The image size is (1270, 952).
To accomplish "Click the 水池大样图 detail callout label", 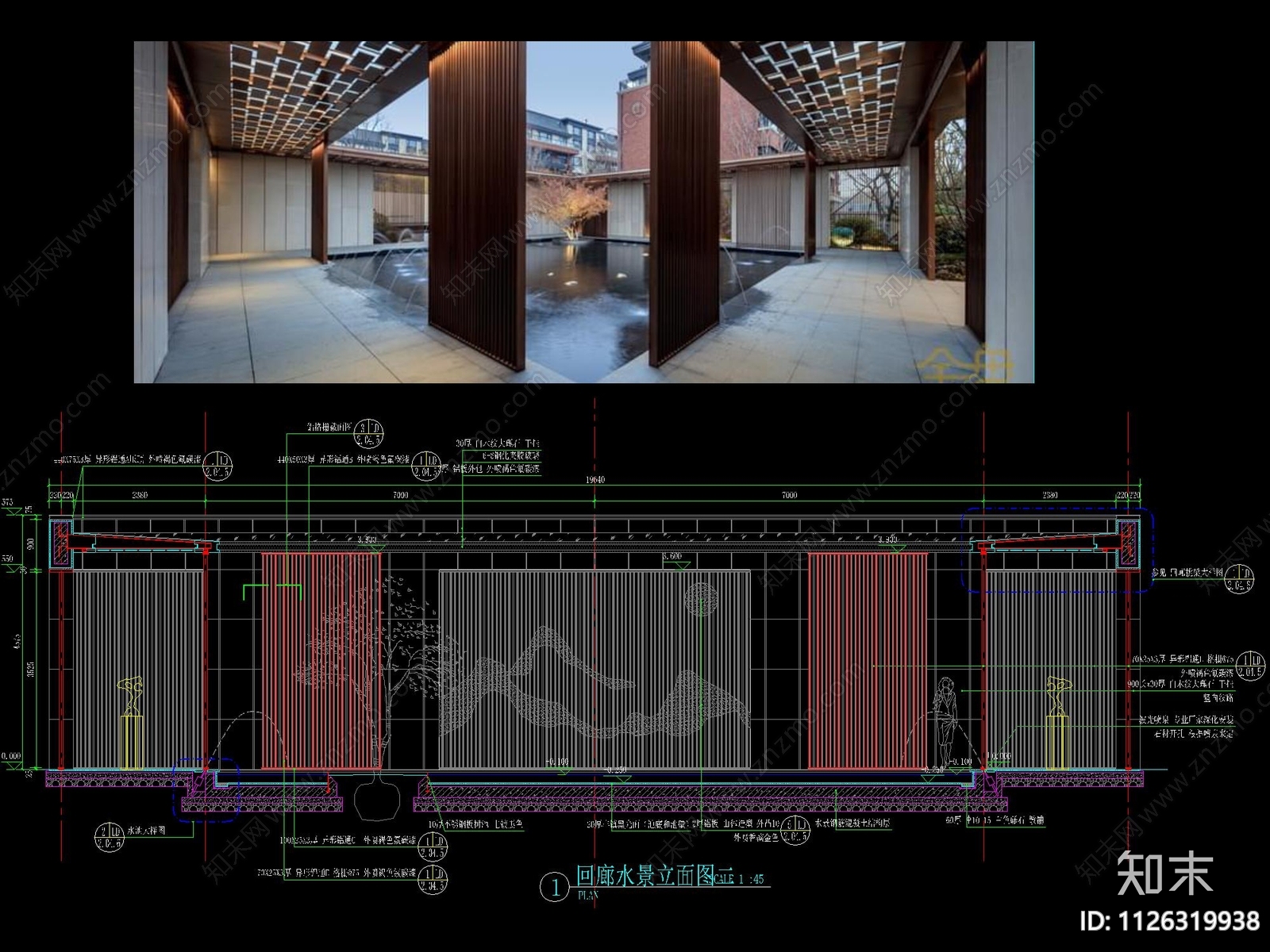I will click(x=147, y=831).
